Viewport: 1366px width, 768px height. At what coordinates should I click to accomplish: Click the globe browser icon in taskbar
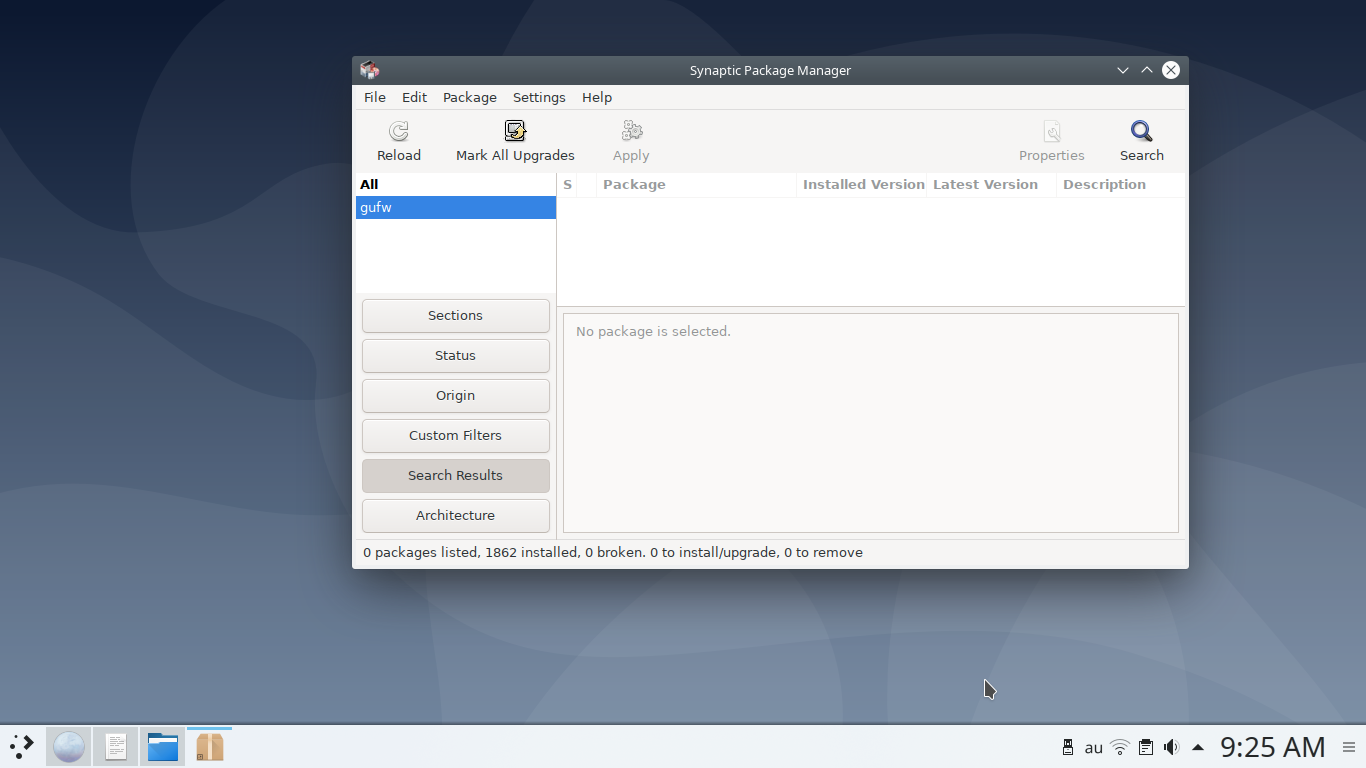point(69,746)
